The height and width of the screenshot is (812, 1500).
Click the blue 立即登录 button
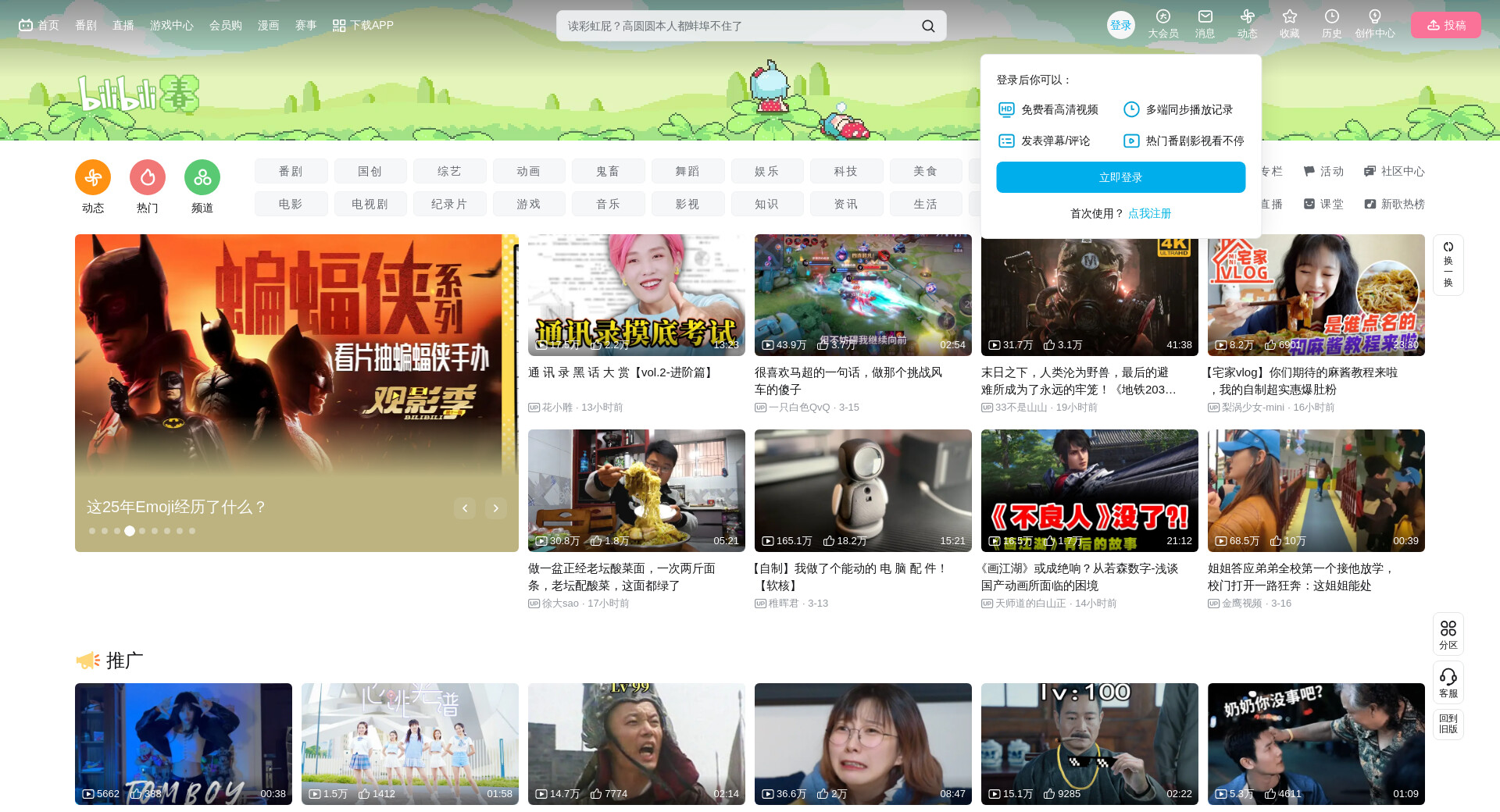click(x=1121, y=177)
